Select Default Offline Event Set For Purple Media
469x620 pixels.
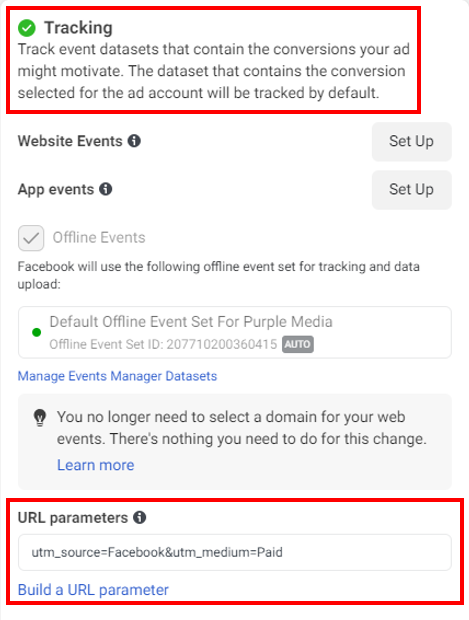click(235, 332)
